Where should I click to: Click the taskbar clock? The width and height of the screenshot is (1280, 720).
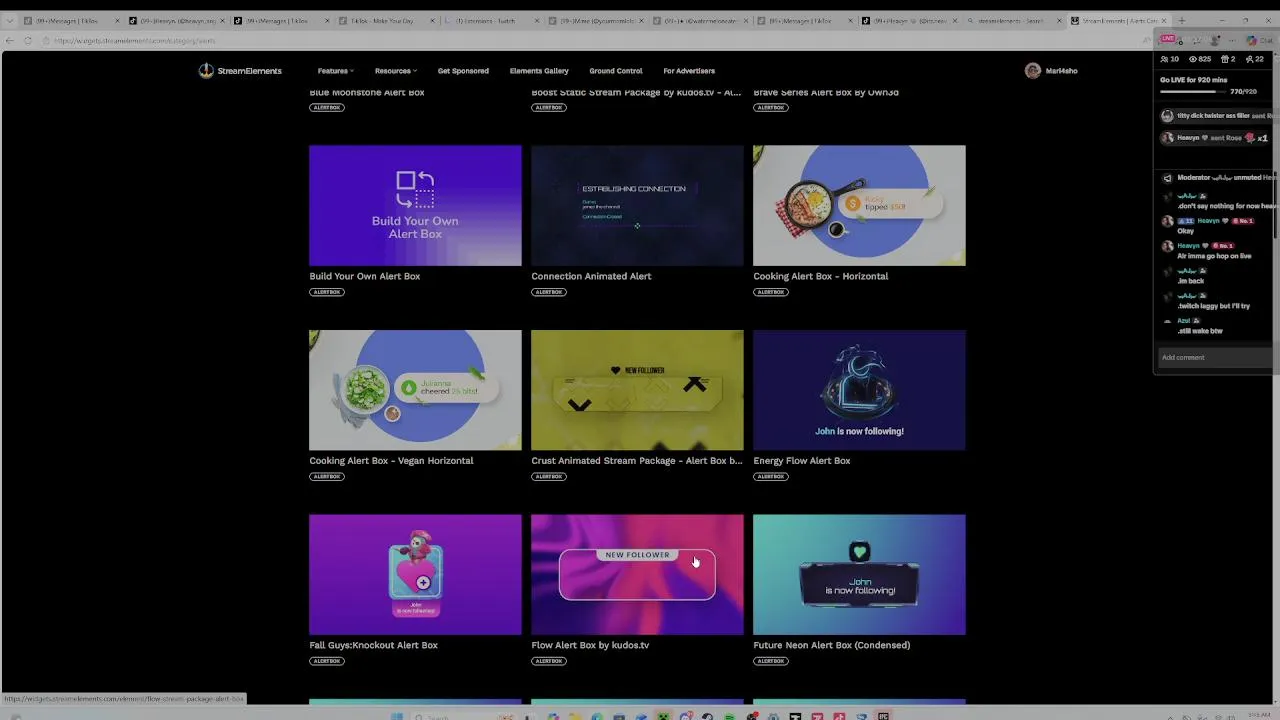pos(1258,716)
